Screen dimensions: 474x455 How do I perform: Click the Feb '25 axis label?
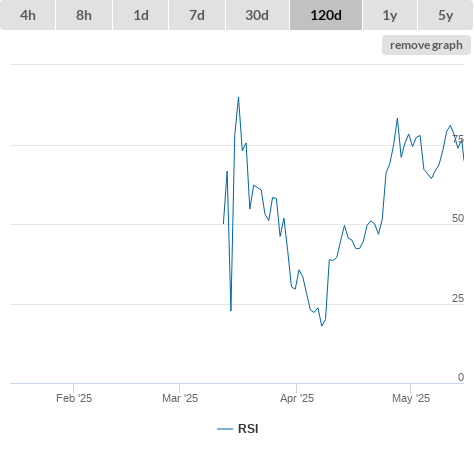click(74, 398)
